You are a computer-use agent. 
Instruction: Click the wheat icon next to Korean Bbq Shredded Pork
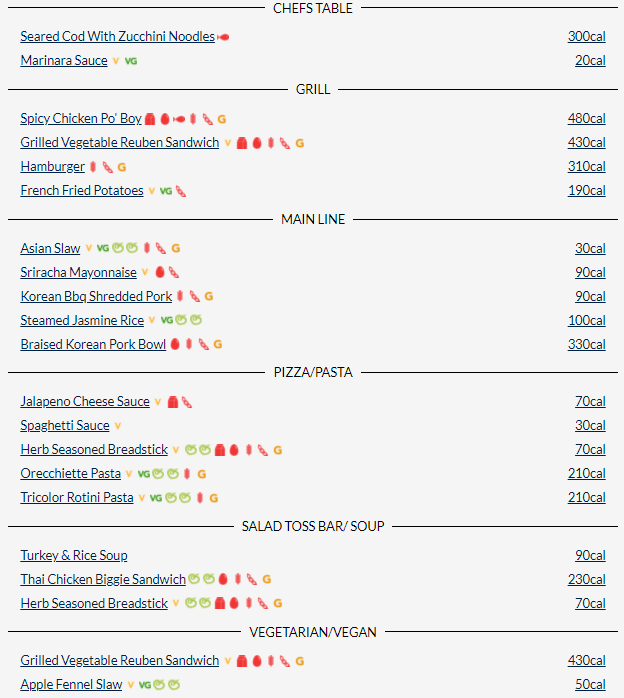pyautogui.click(x=181, y=297)
